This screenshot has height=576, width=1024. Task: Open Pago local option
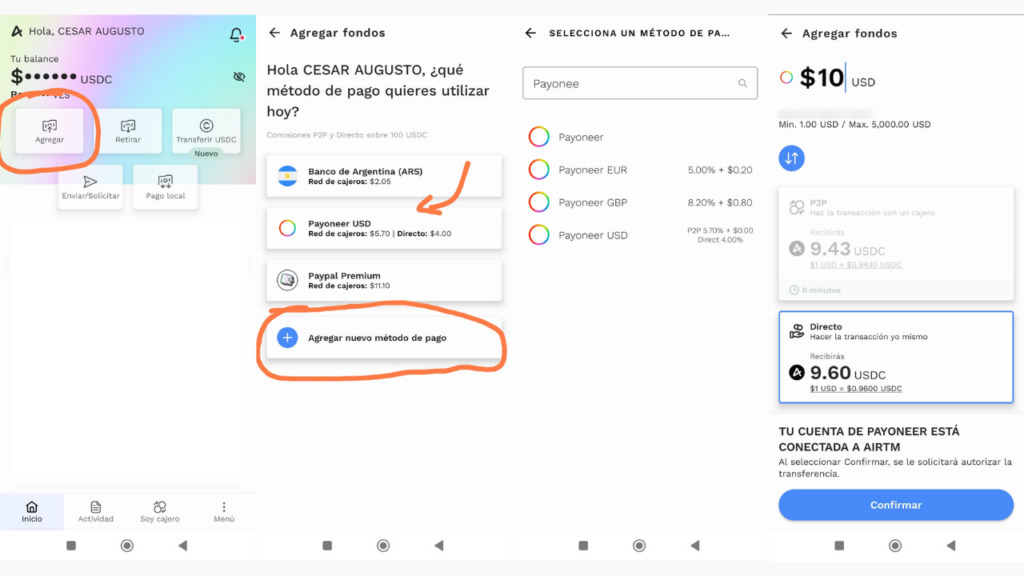[166, 182]
